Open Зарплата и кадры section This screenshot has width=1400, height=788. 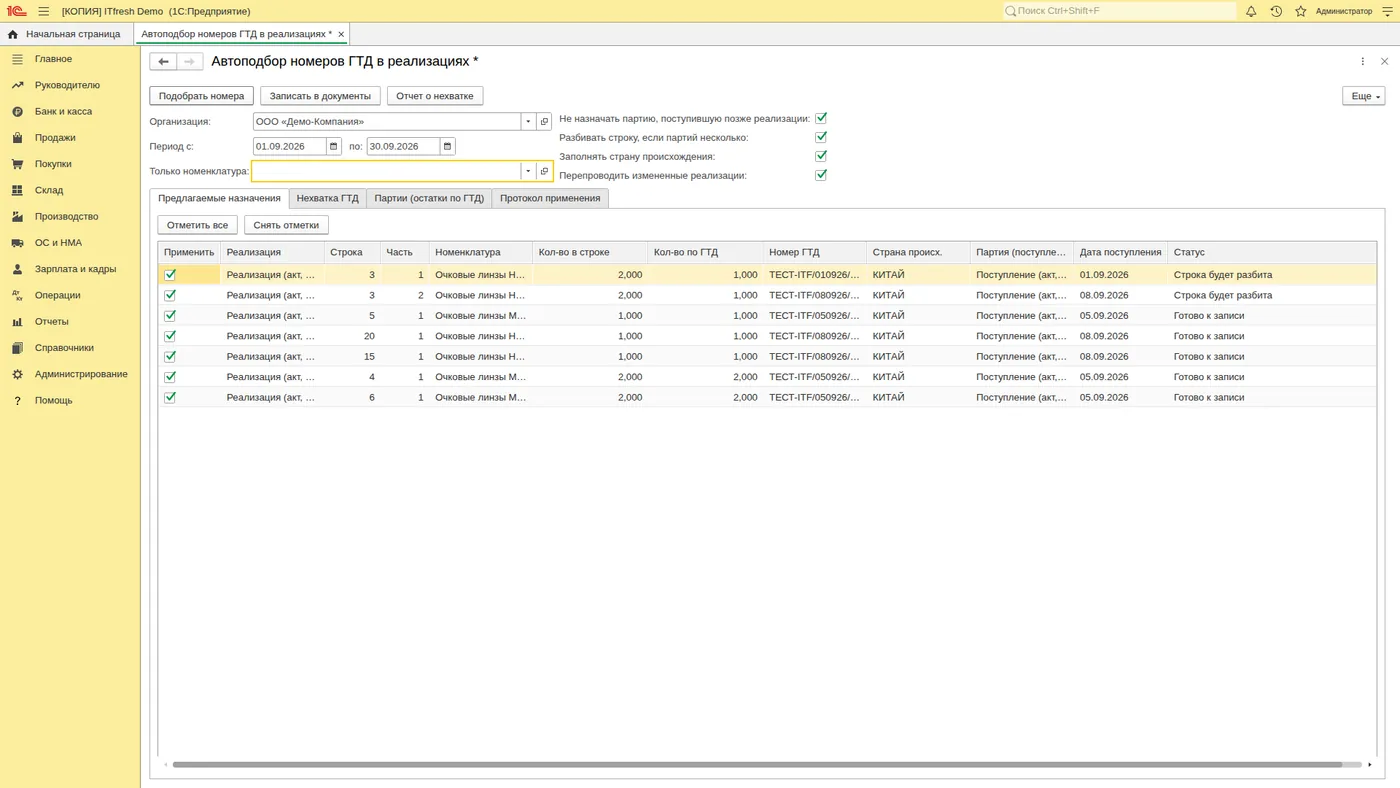(75, 269)
